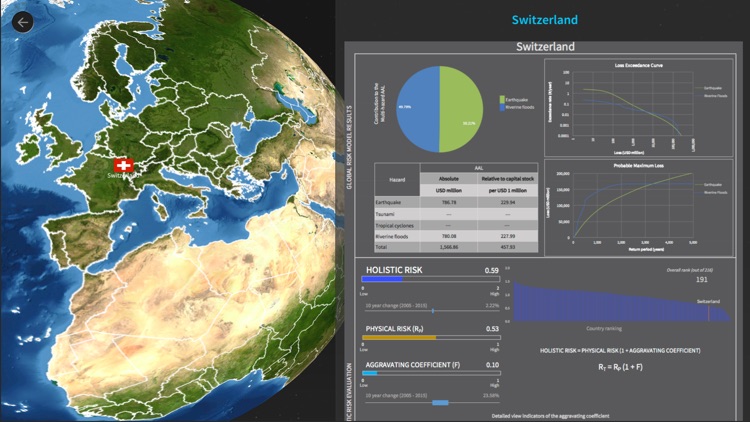
Task: Select Earthquake absolute value 786.78
Action: click(449, 202)
